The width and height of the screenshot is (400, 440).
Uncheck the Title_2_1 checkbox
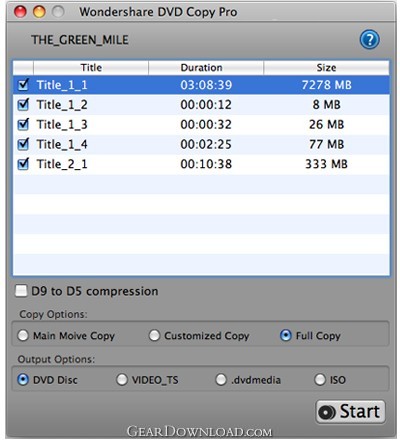coord(23,164)
